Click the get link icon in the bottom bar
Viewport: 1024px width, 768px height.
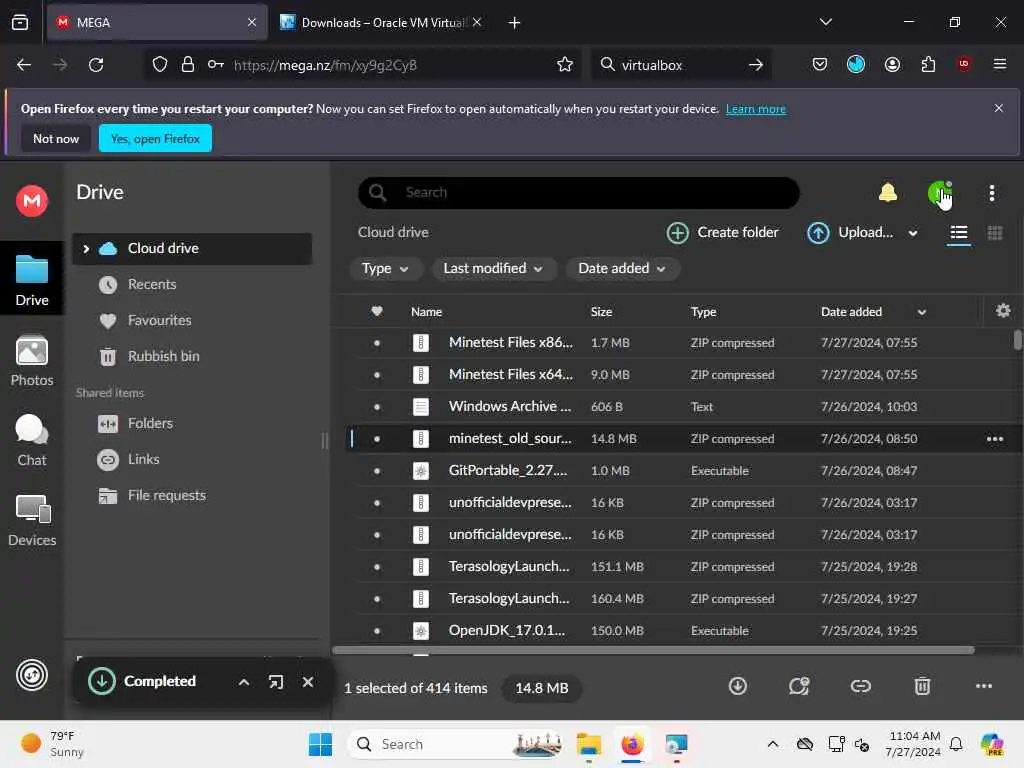[860, 686]
